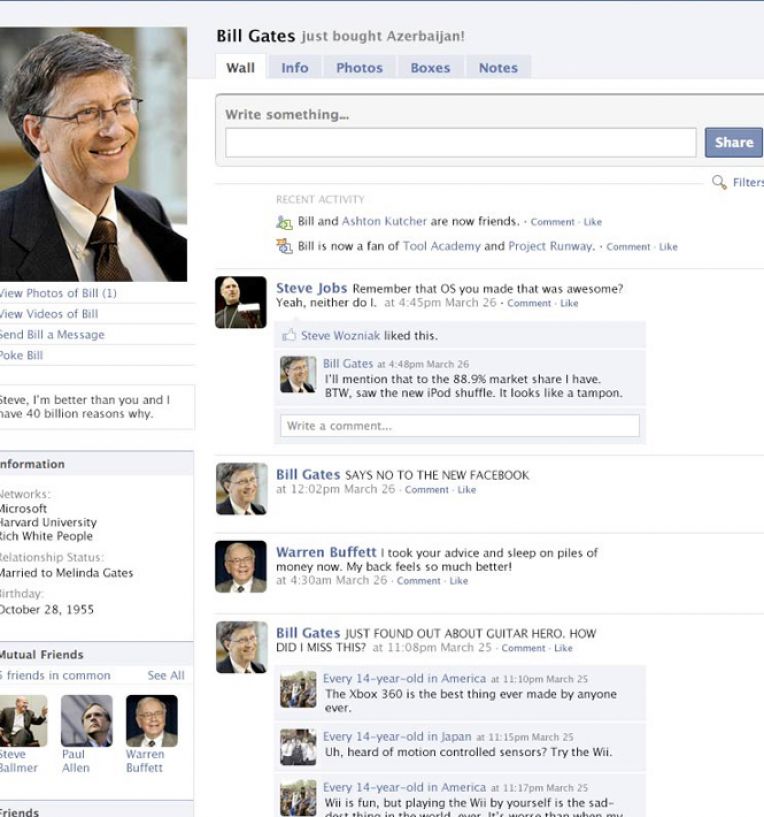Open Ashton Kutcher's profile link

tap(384, 221)
